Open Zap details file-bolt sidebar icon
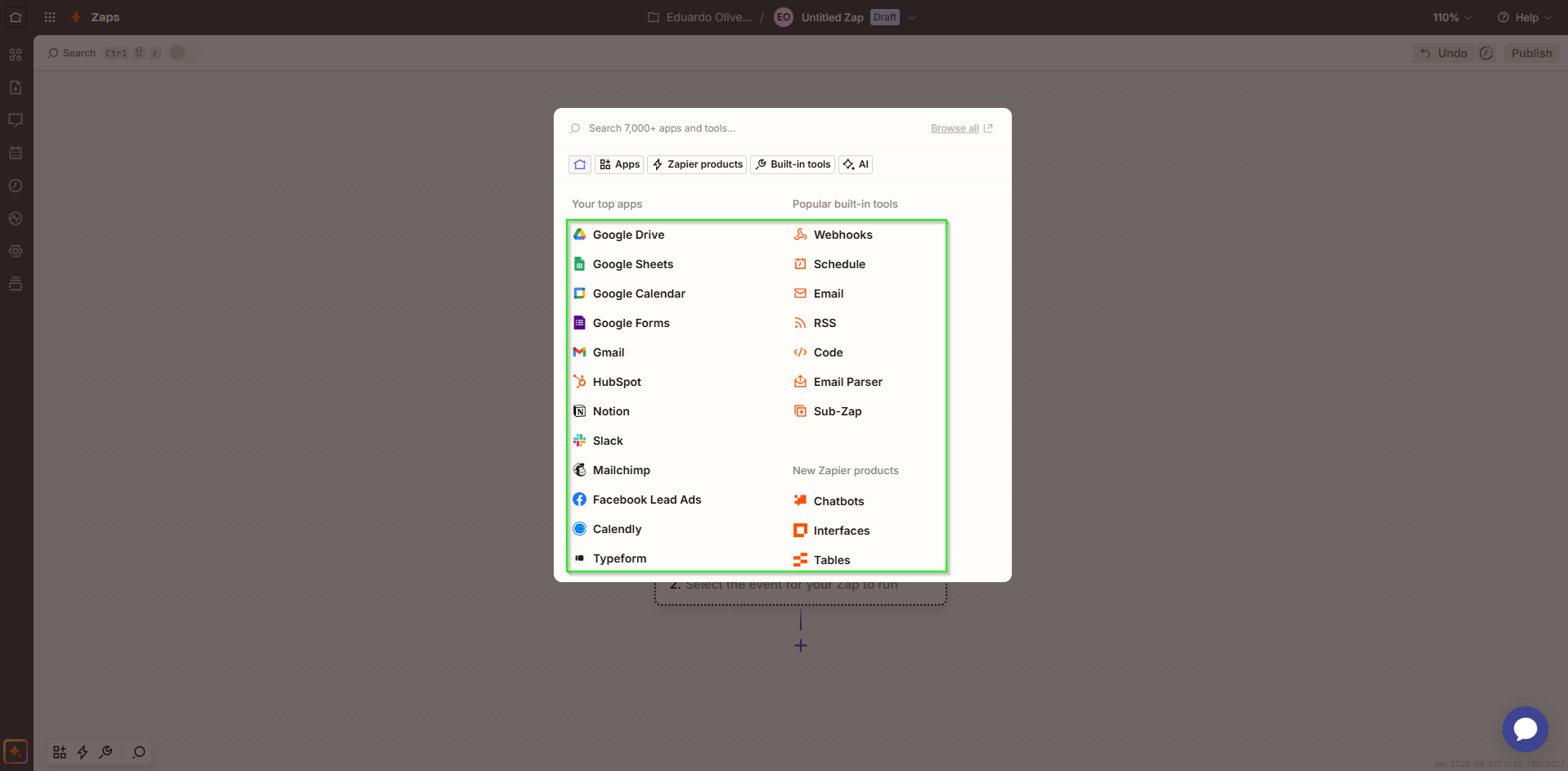 [16, 87]
